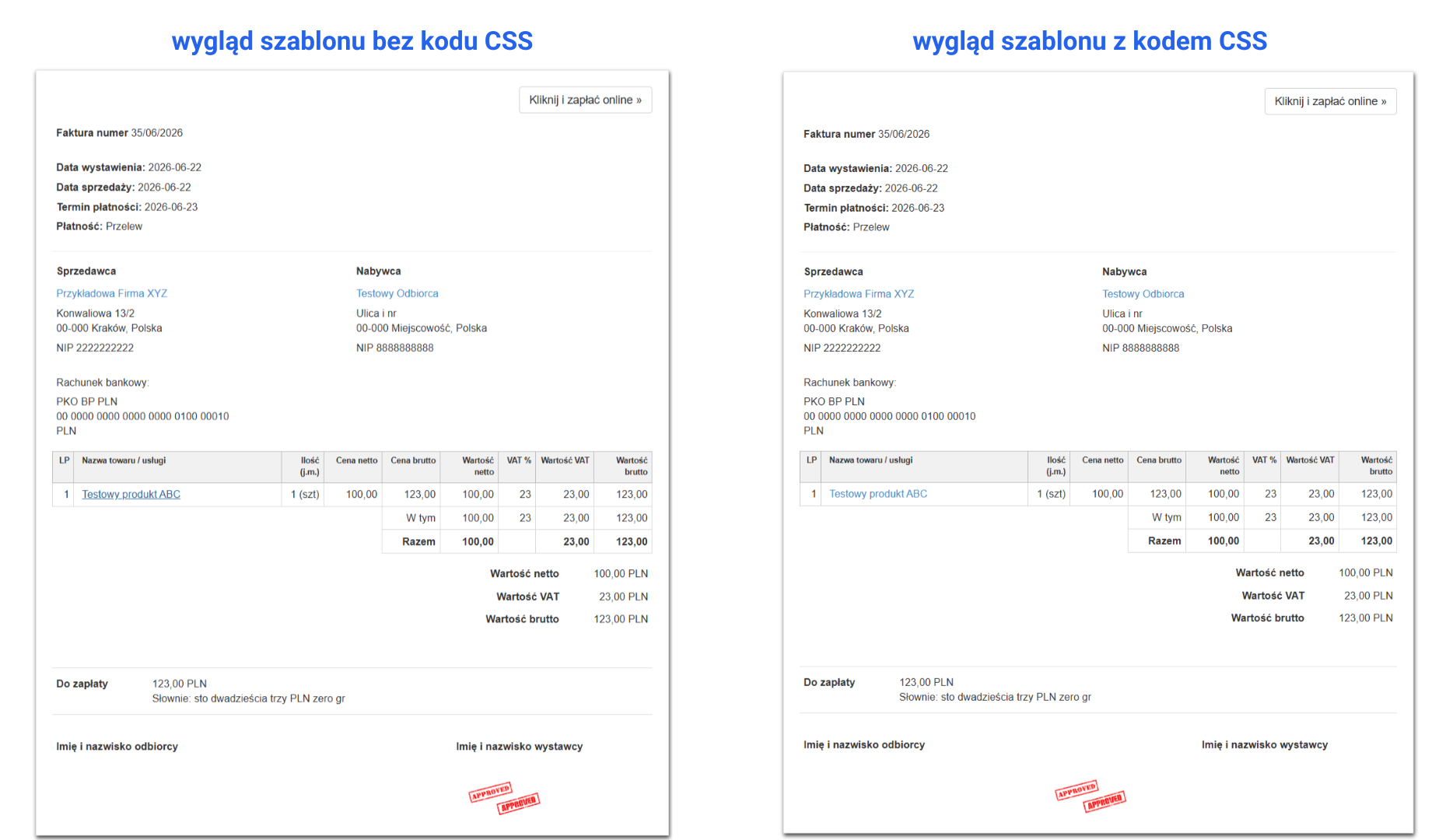Click 'Do zapłaty' label in right invoice

pos(829,682)
